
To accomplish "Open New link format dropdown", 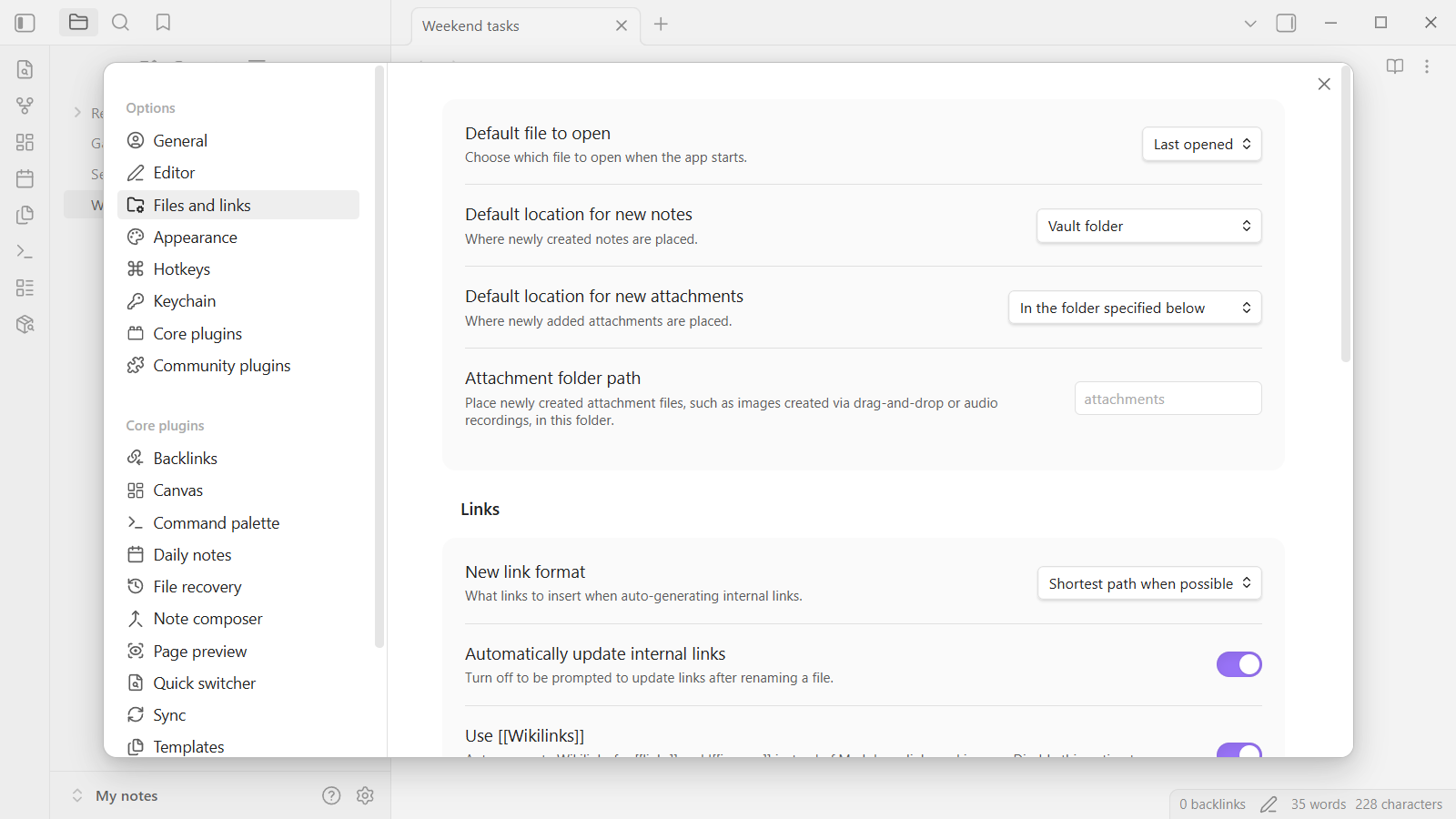I will tap(1149, 583).
